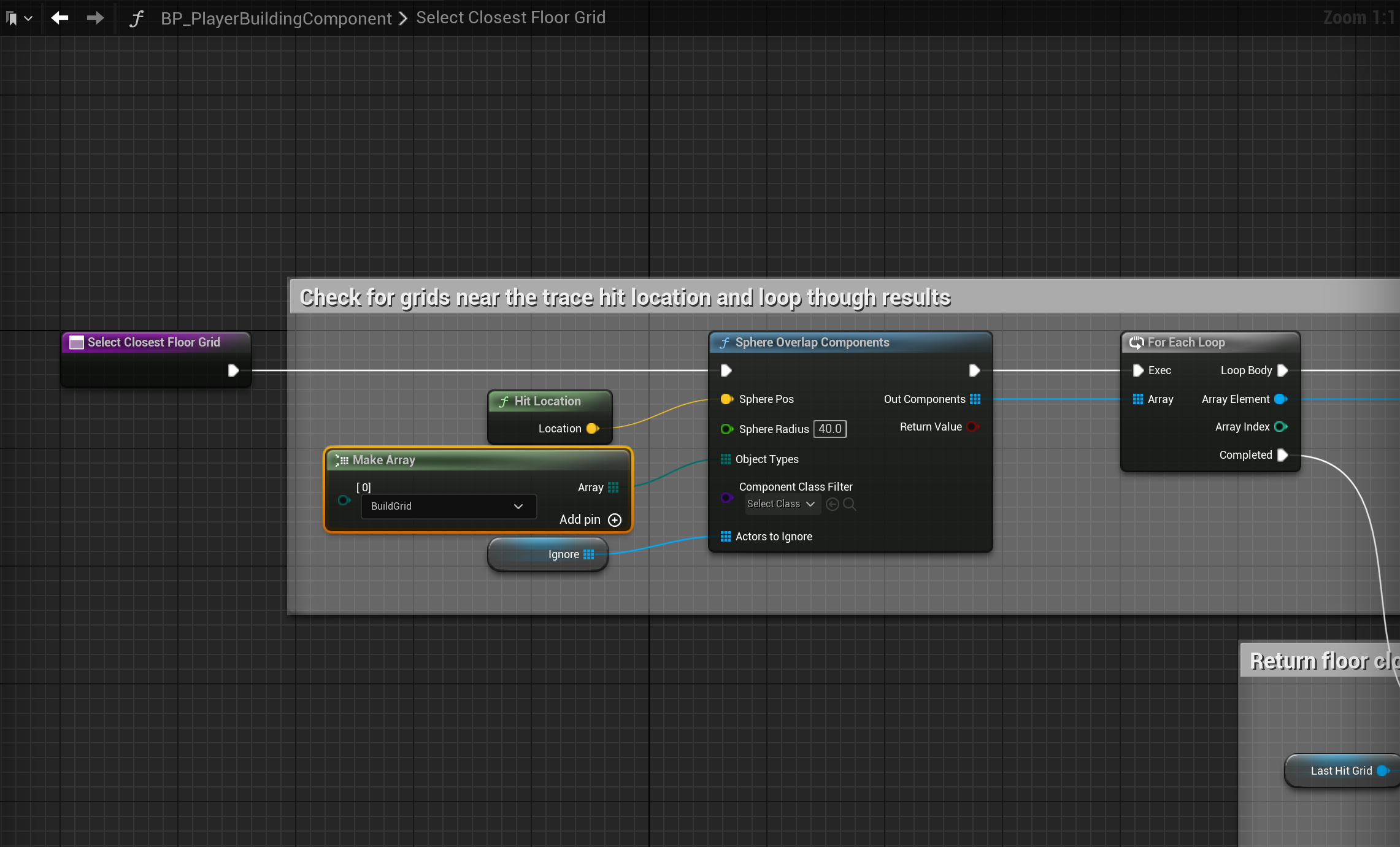The height and width of the screenshot is (847, 1400).
Task: Click the Sphere Radius value field
Action: (829, 429)
